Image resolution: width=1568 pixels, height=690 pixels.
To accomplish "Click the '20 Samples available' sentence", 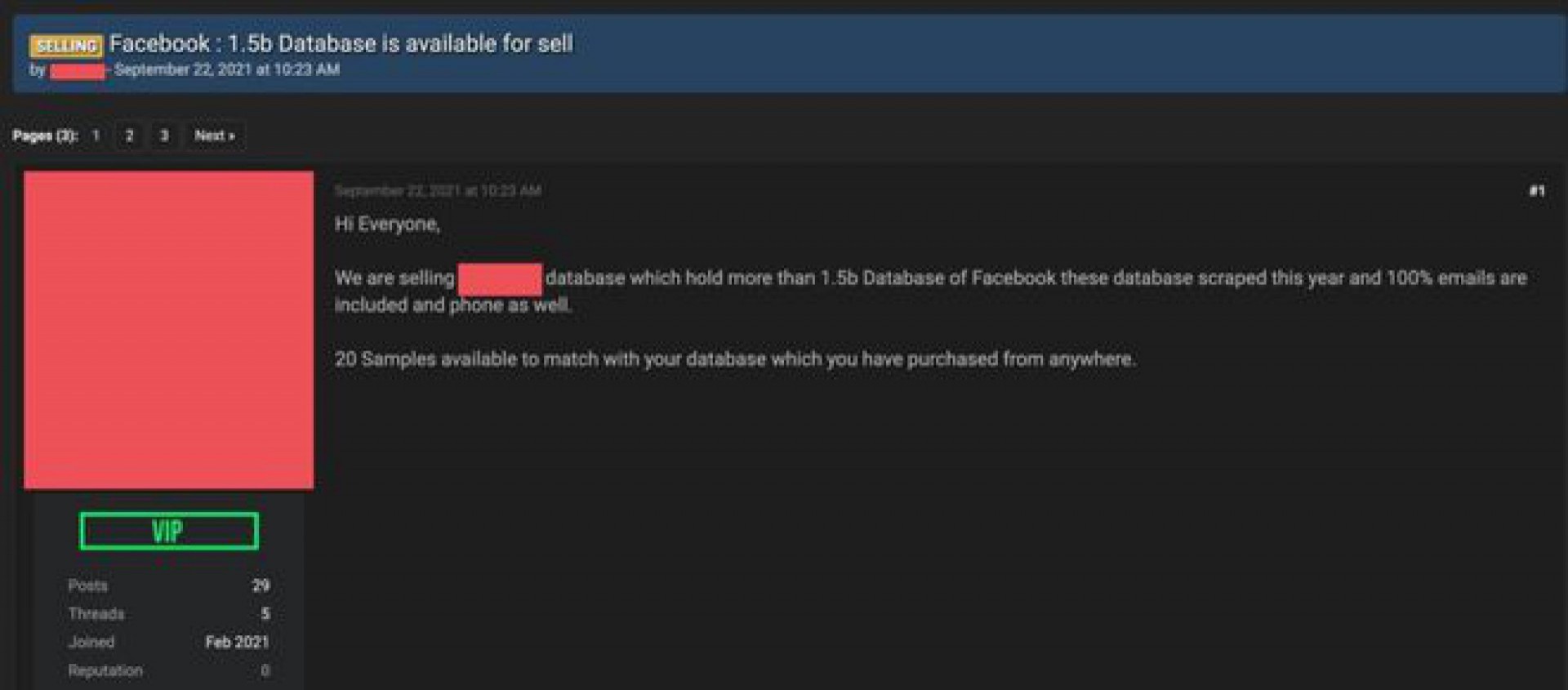I will click(734, 359).
